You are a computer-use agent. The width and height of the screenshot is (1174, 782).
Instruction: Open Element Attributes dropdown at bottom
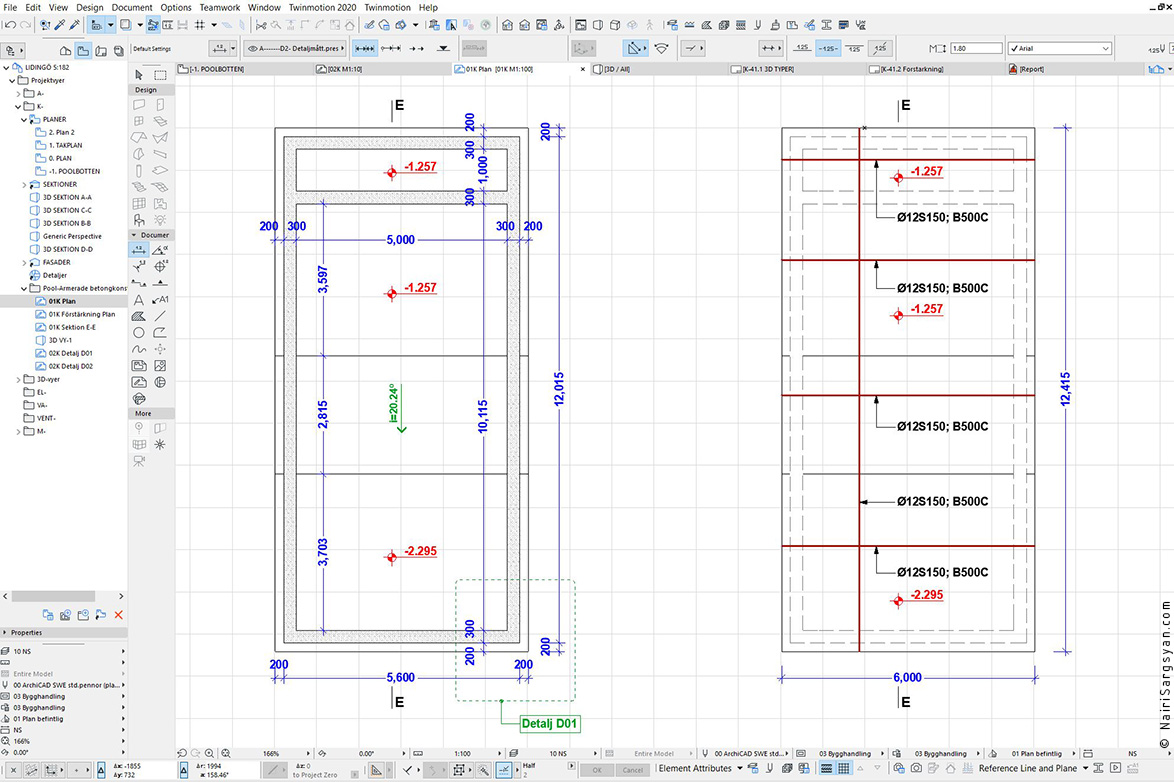[x=701, y=769]
